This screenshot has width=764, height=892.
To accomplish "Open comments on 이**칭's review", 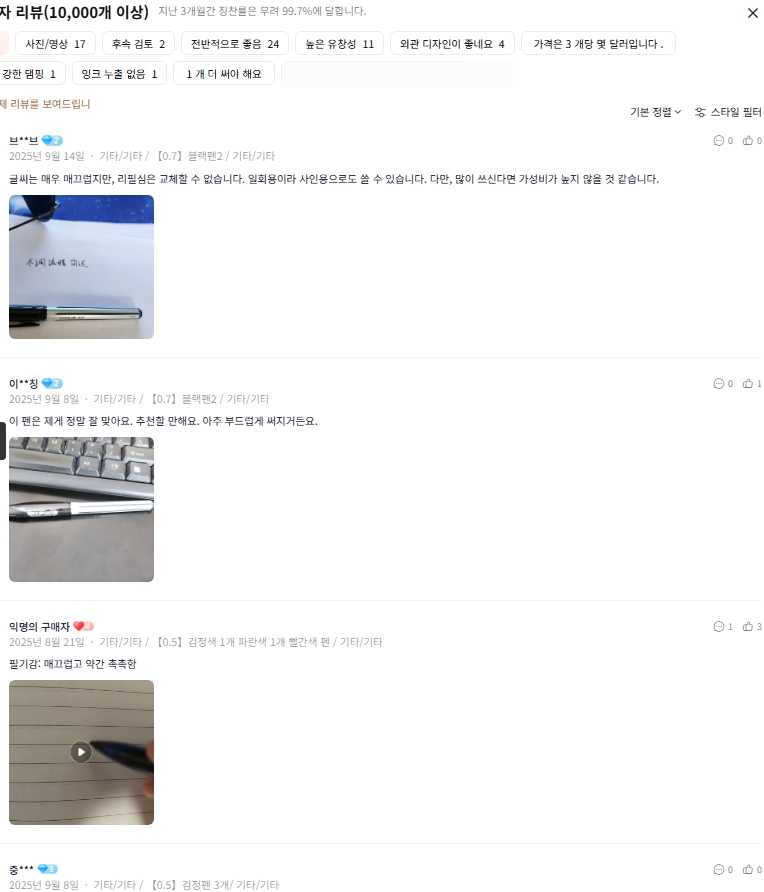I will click(x=718, y=383).
